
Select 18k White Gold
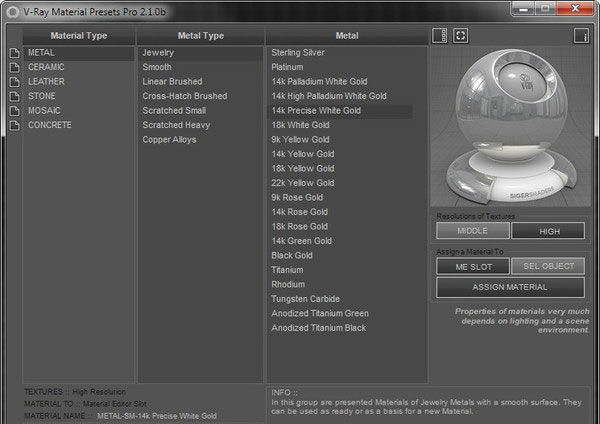(x=341, y=125)
